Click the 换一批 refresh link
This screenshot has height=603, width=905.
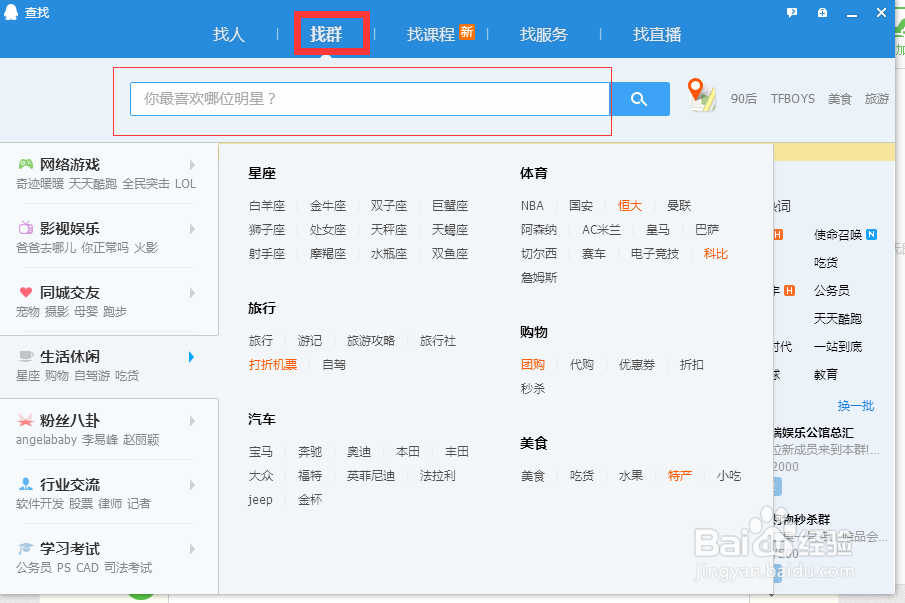tap(855, 406)
